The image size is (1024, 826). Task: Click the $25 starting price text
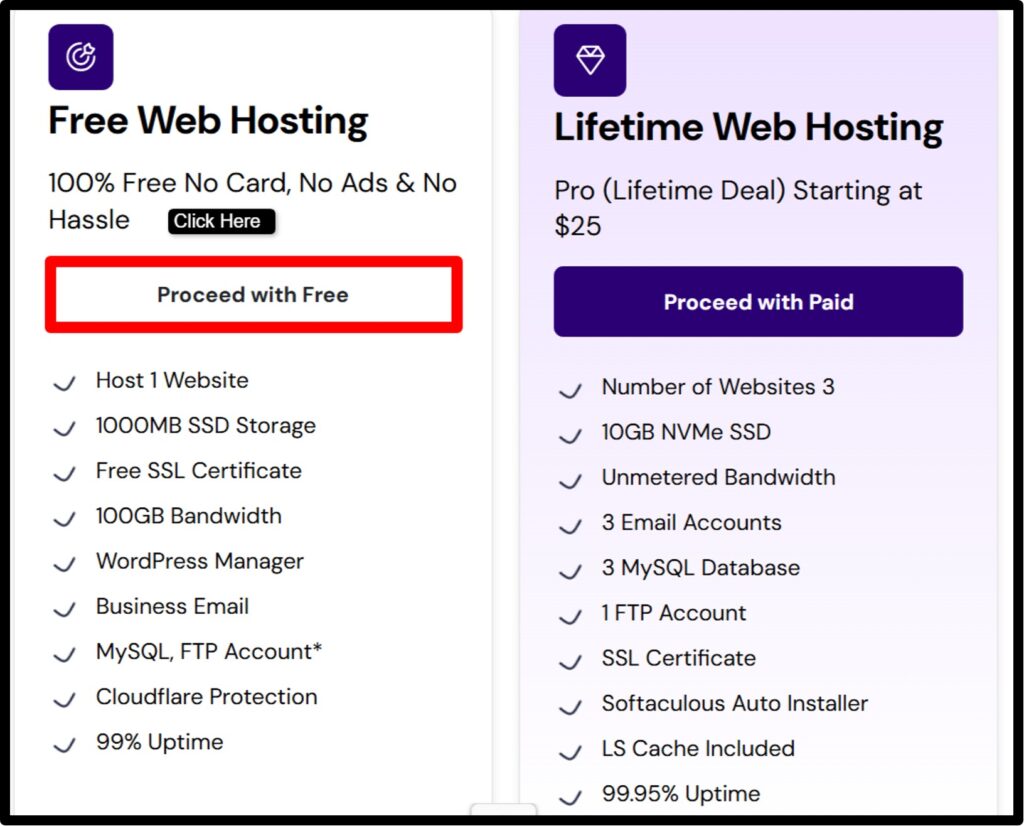pyautogui.click(x=578, y=227)
